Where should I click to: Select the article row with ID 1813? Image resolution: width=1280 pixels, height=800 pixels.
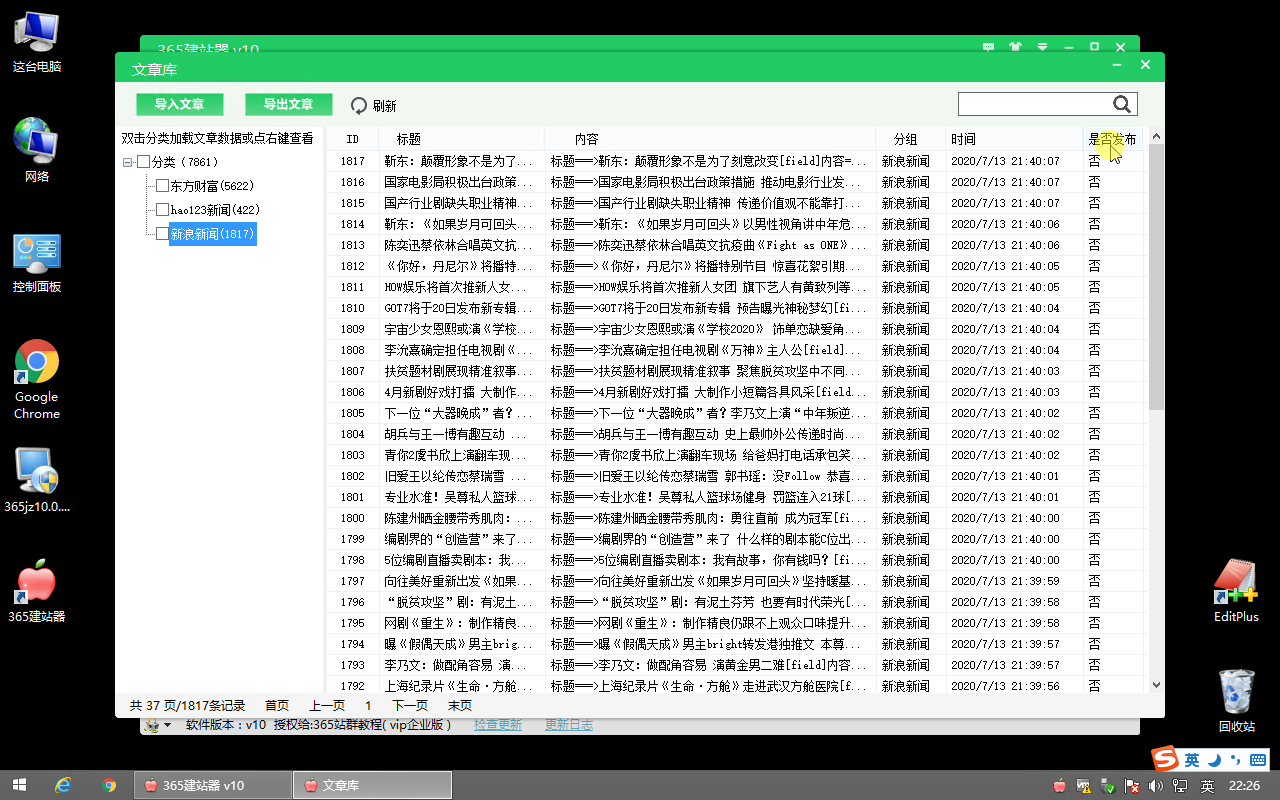pyautogui.click(x=737, y=245)
